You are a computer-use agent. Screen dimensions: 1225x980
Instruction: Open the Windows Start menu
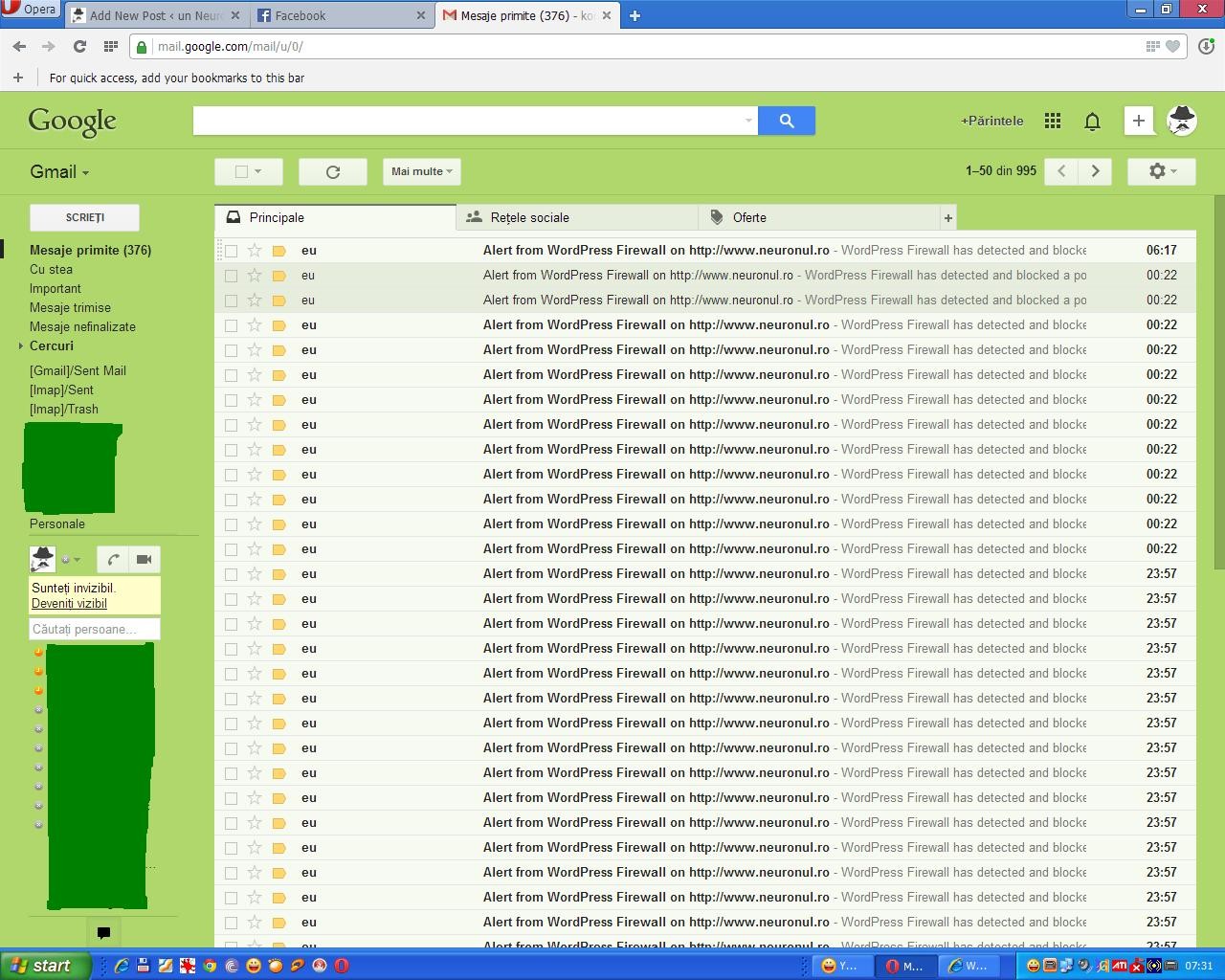(46, 966)
